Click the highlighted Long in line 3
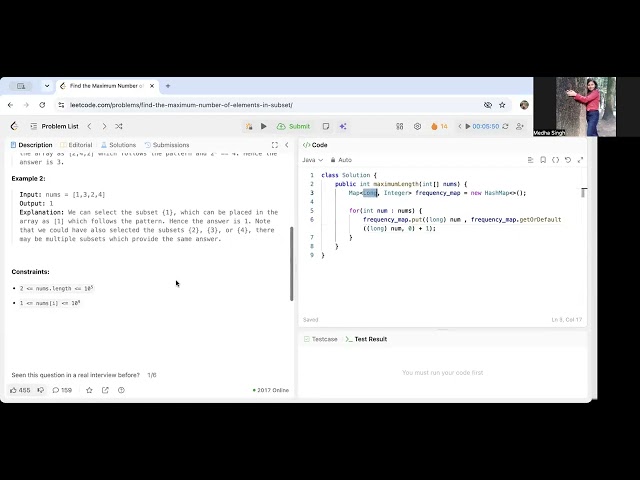 (x=370, y=193)
